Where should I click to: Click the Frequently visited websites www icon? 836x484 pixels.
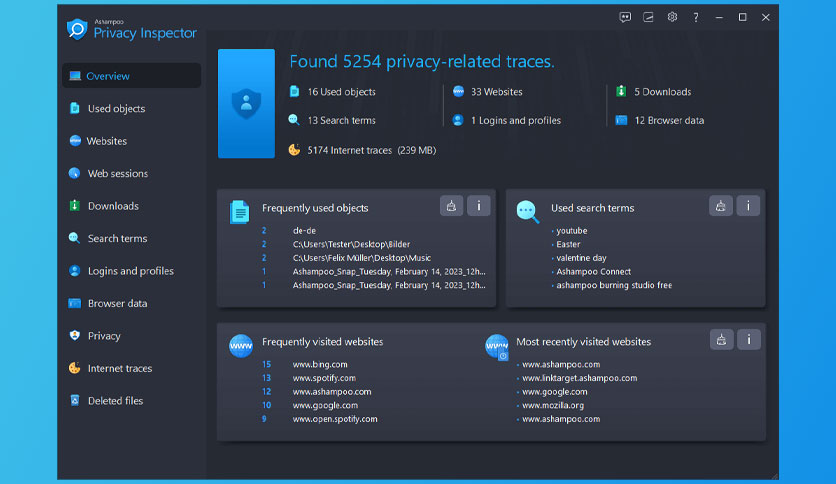(241, 346)
